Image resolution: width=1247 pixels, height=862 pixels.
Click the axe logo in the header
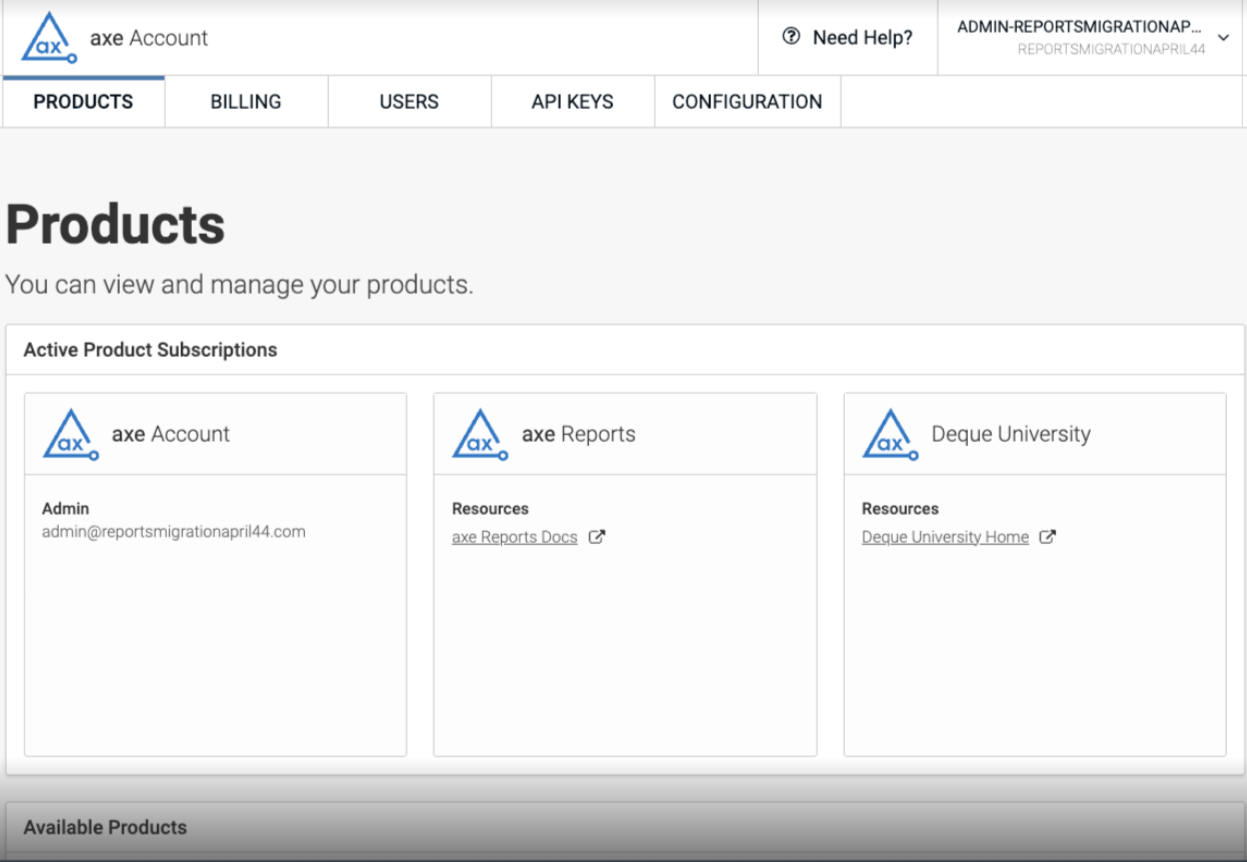coord(50,38)
